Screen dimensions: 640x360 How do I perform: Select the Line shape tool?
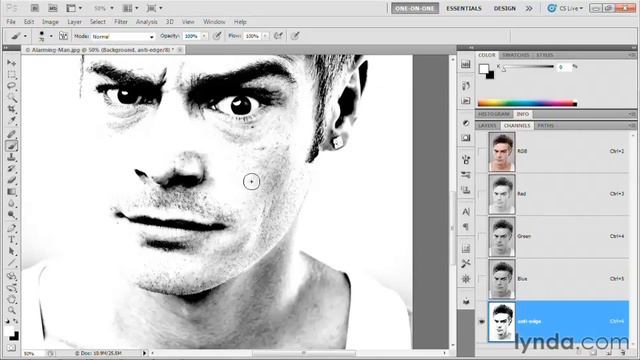tap(11, 263)
